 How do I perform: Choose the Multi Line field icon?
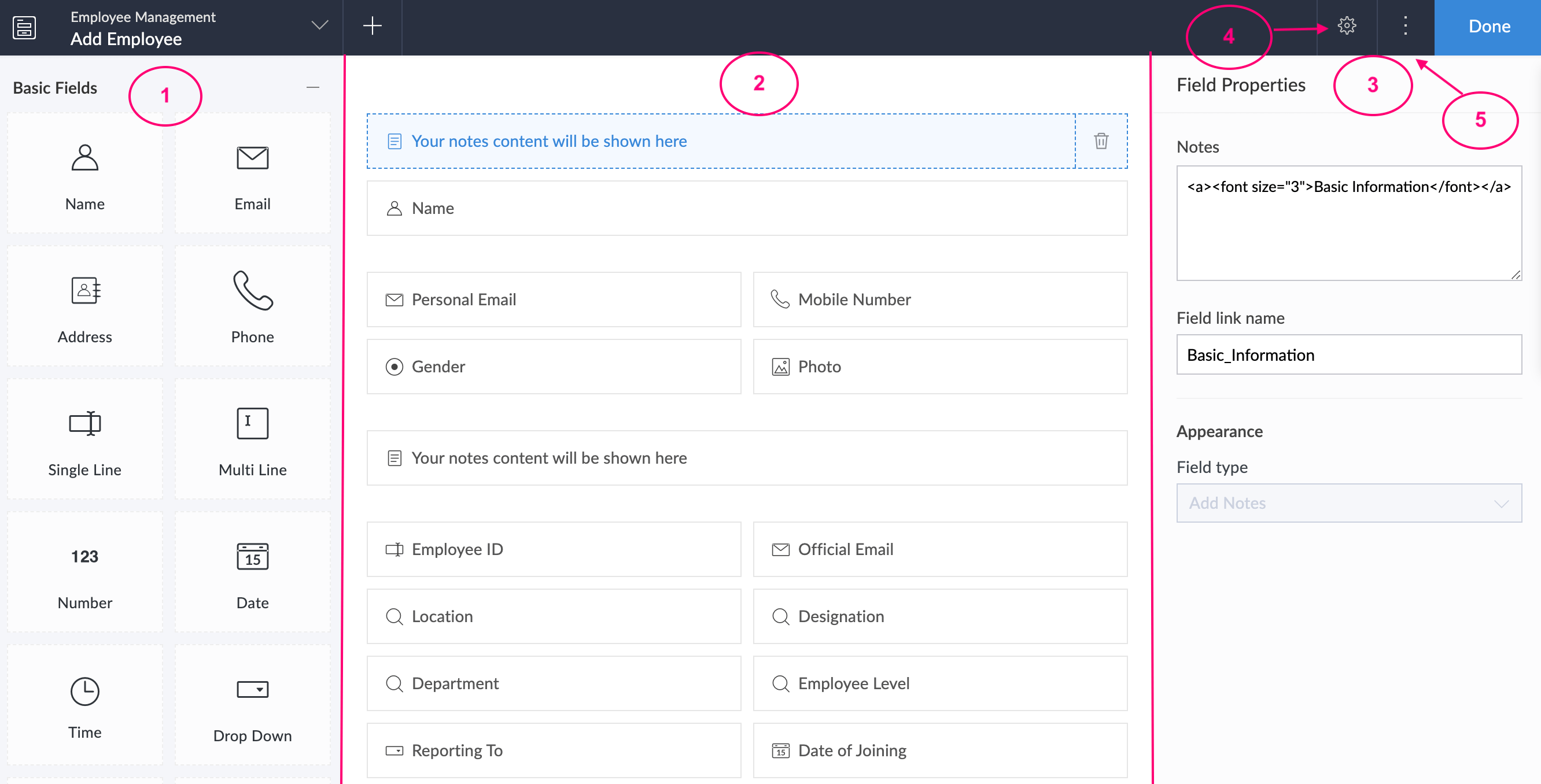pos(252,424)
